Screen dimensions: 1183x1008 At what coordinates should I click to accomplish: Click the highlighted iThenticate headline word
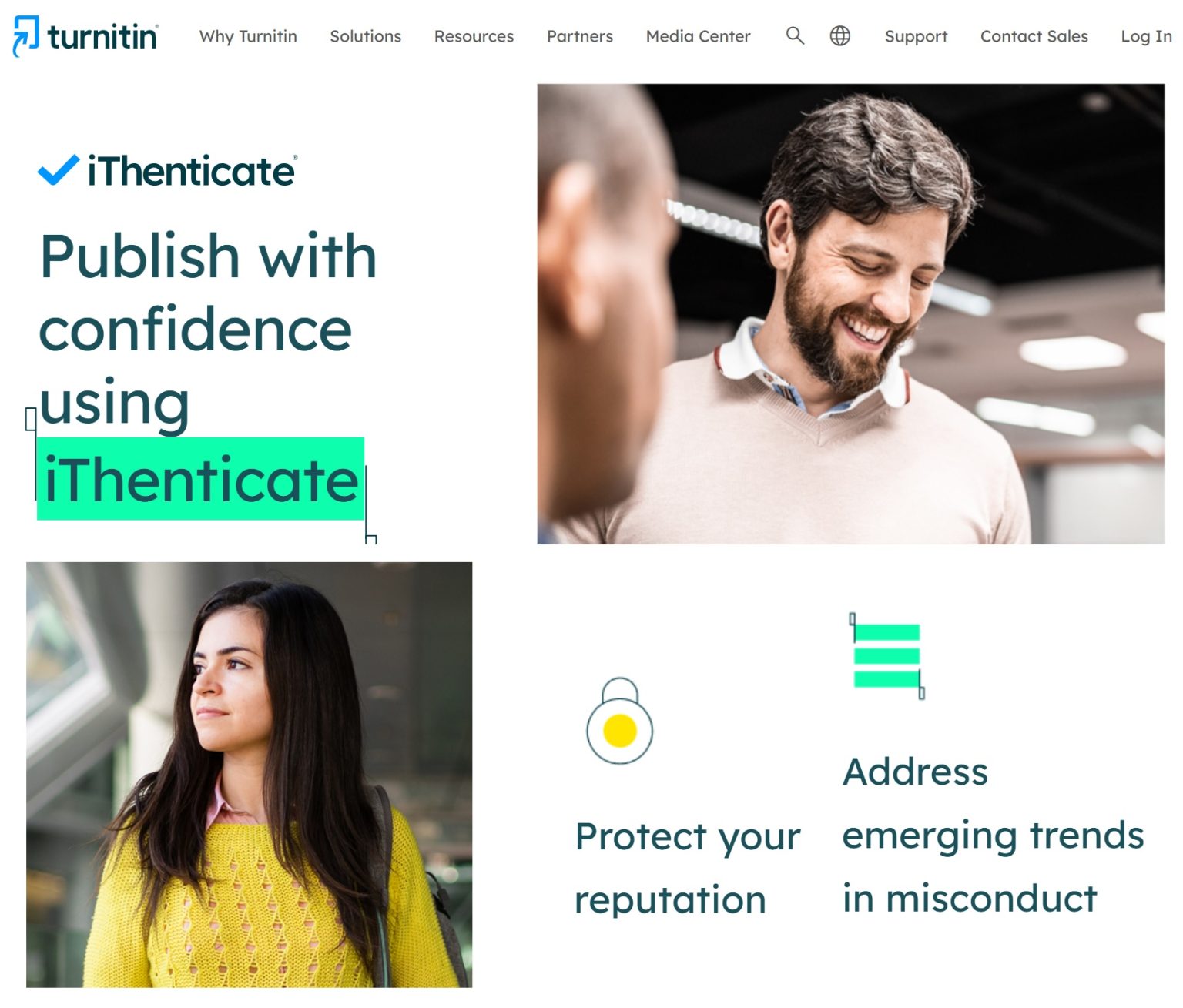coord(200,479)
